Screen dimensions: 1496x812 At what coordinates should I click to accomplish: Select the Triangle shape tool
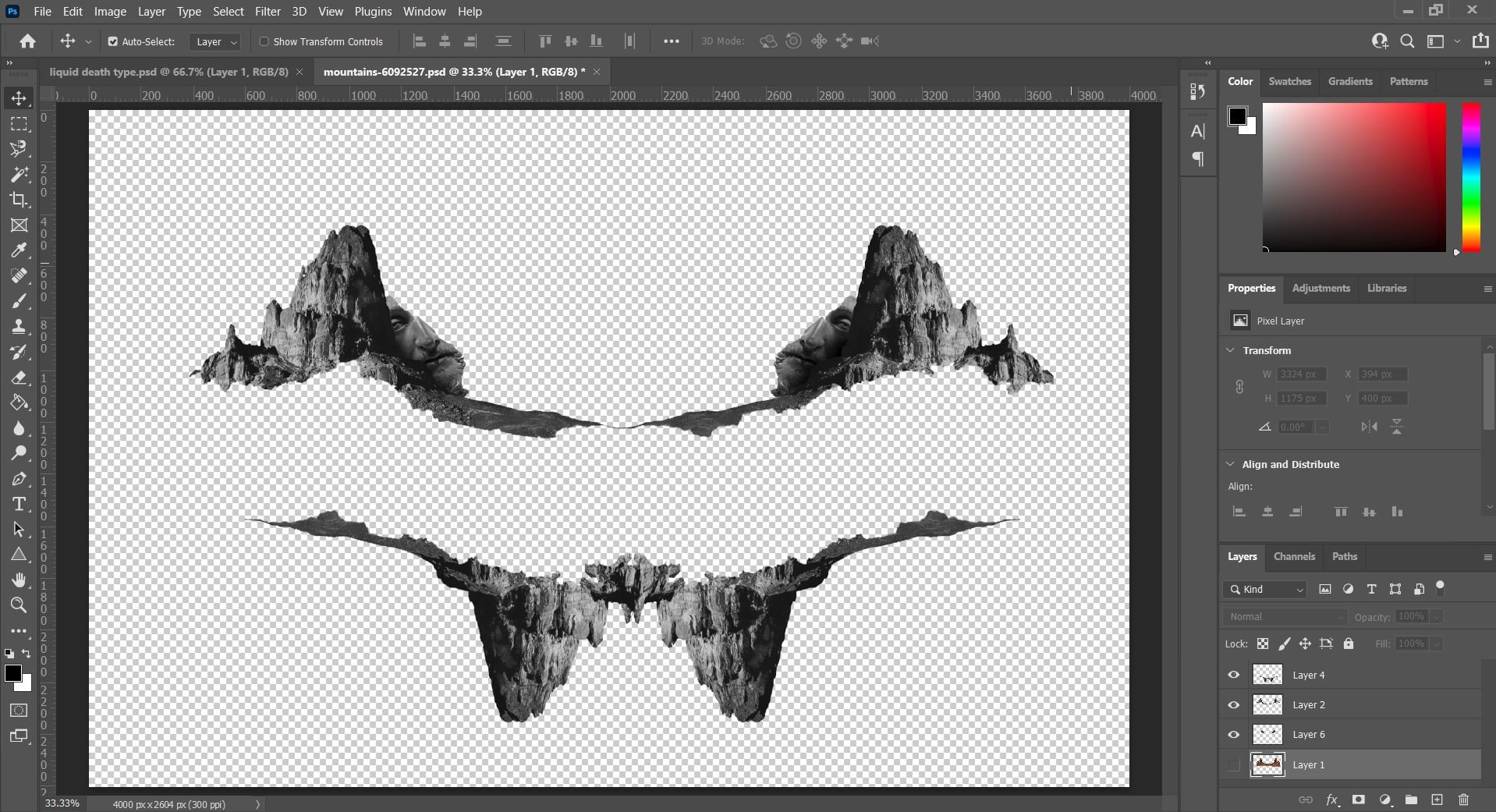click(19, 555)
